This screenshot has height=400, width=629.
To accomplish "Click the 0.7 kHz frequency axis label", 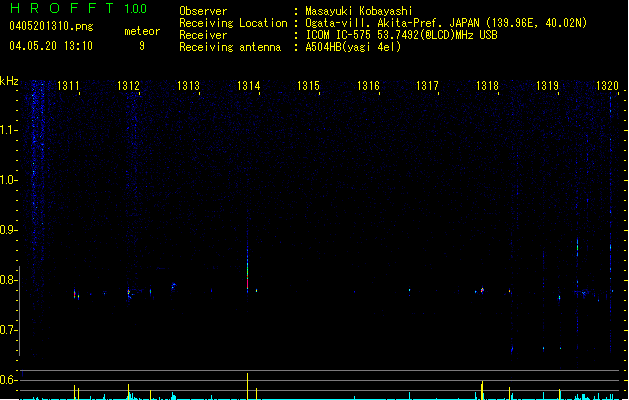I will click(8, 330).
